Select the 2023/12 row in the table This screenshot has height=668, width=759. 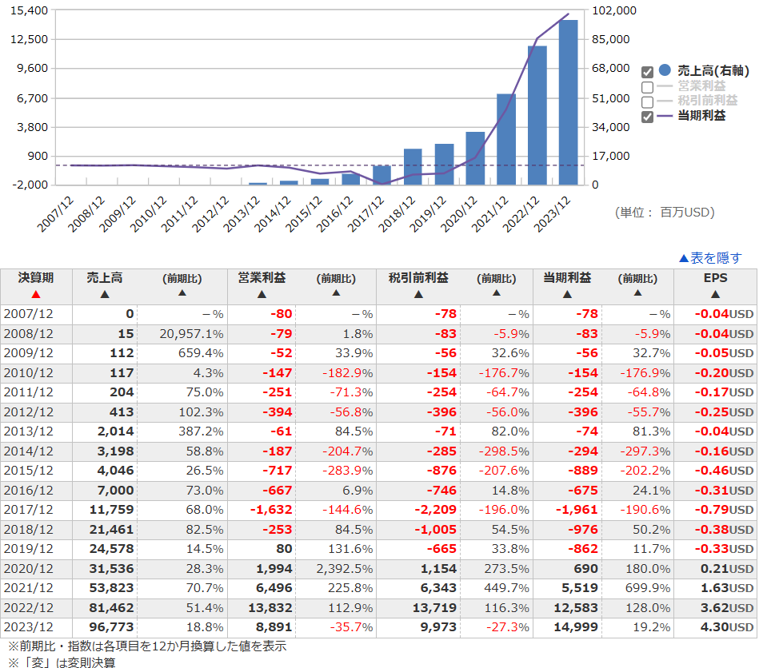(379, 626)
